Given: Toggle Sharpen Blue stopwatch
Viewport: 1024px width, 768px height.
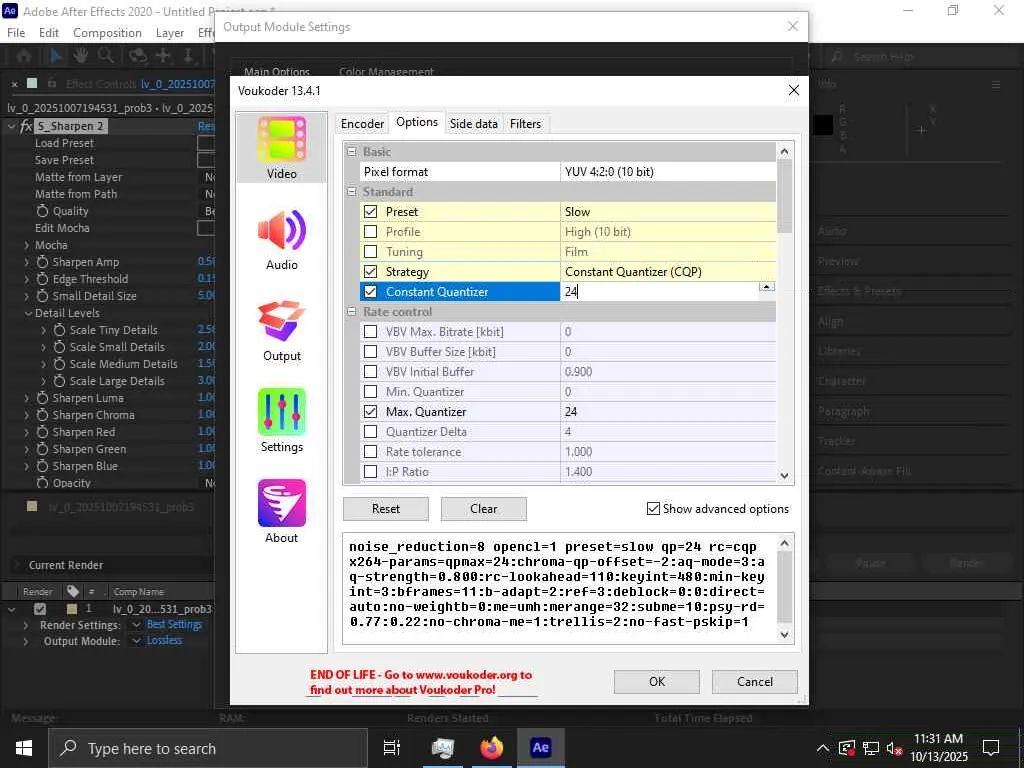Looking at the screenshot, I should (x=42, y=466).
